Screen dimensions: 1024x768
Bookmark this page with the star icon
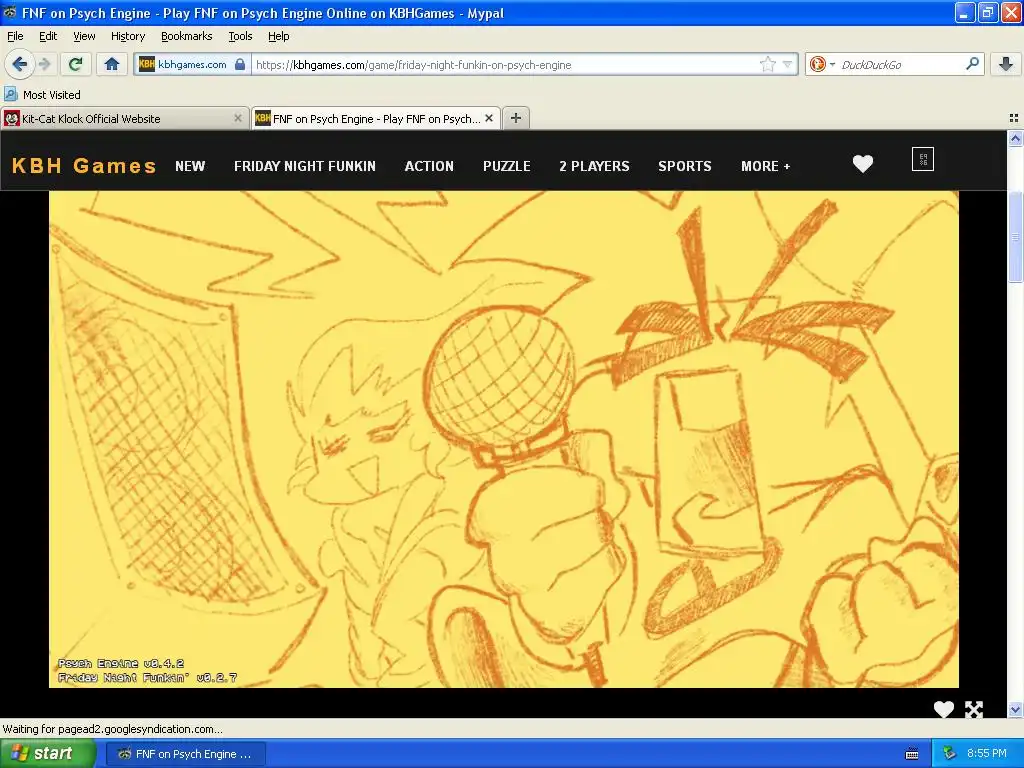(767, 64)
